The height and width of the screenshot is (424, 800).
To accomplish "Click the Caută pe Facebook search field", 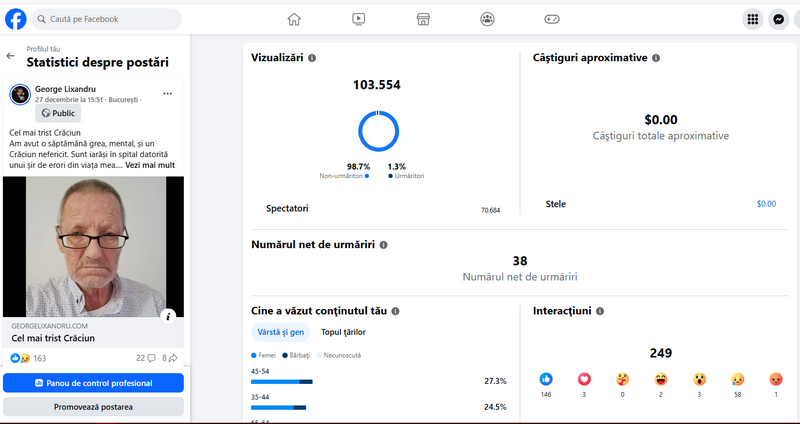I will (x=107, y=19).
